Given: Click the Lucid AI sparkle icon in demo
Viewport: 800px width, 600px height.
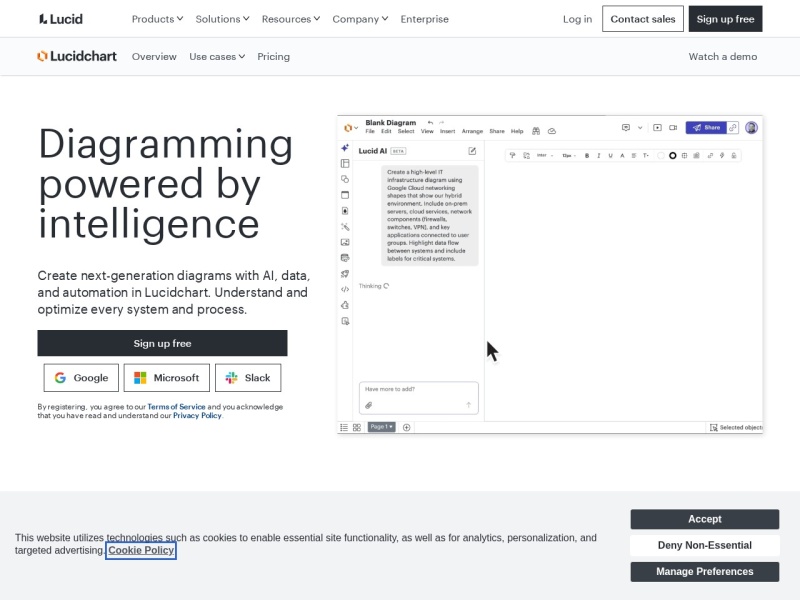Looking at the screenshot, I should tap(345, 148).
